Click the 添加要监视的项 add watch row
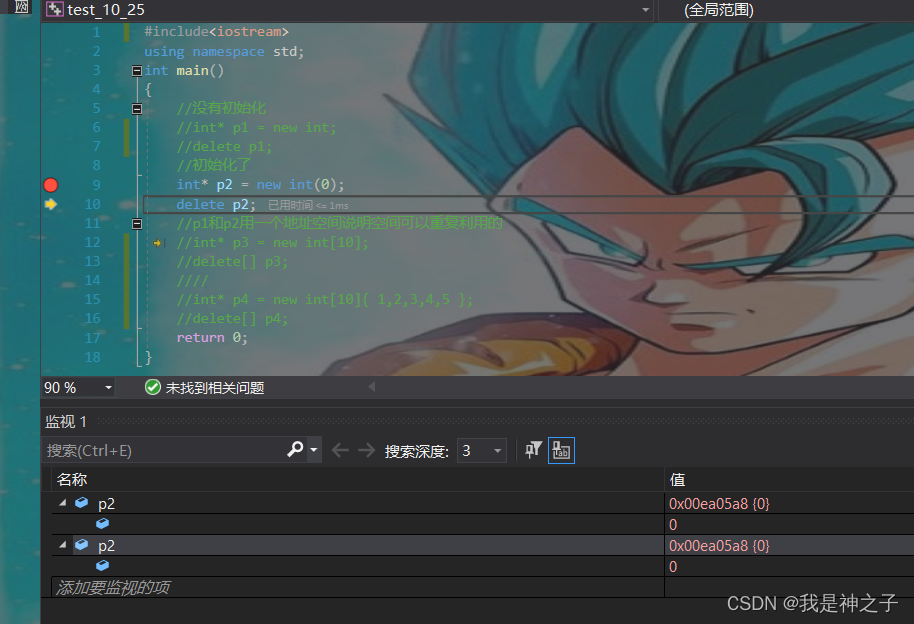914x624 pixels. 358,587
